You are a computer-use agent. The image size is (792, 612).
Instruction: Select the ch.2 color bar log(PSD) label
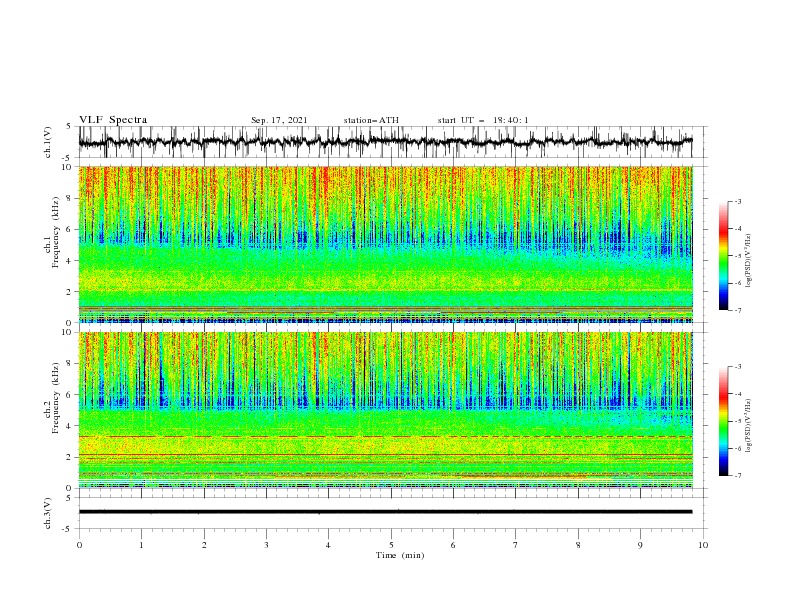click(x=749, y=425)
